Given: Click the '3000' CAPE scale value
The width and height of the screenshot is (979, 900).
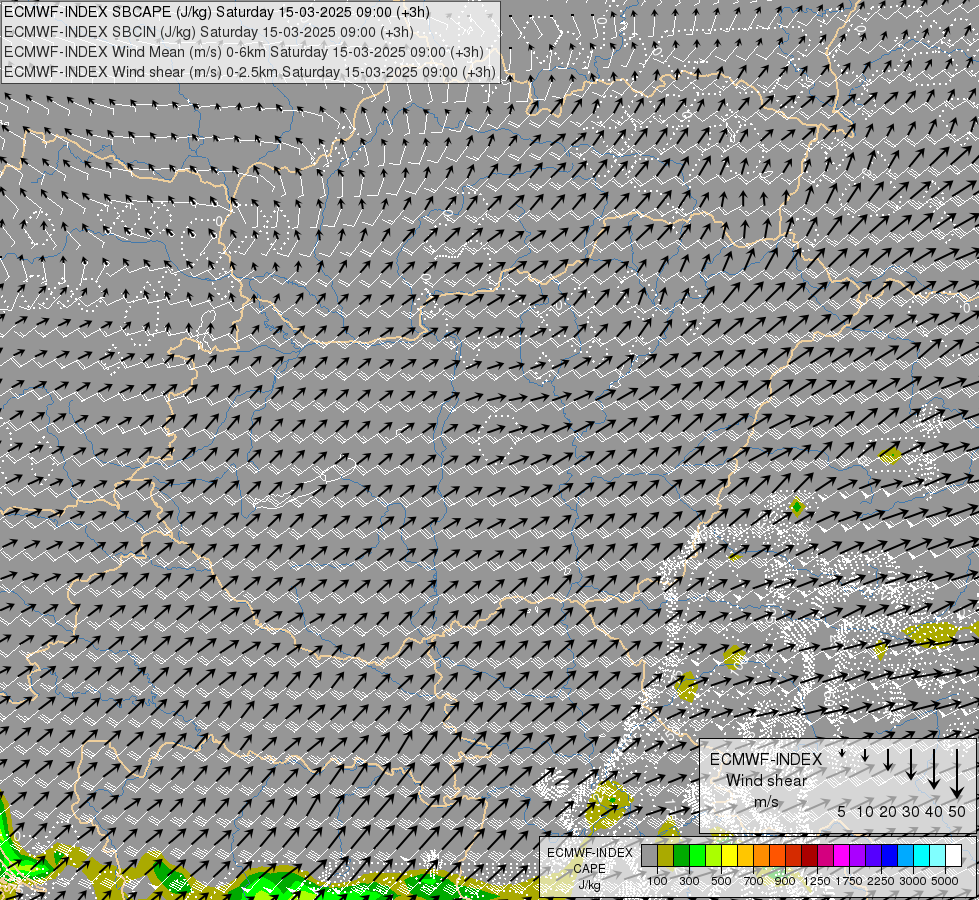Looking at the screenshot, I should (913, 881).
